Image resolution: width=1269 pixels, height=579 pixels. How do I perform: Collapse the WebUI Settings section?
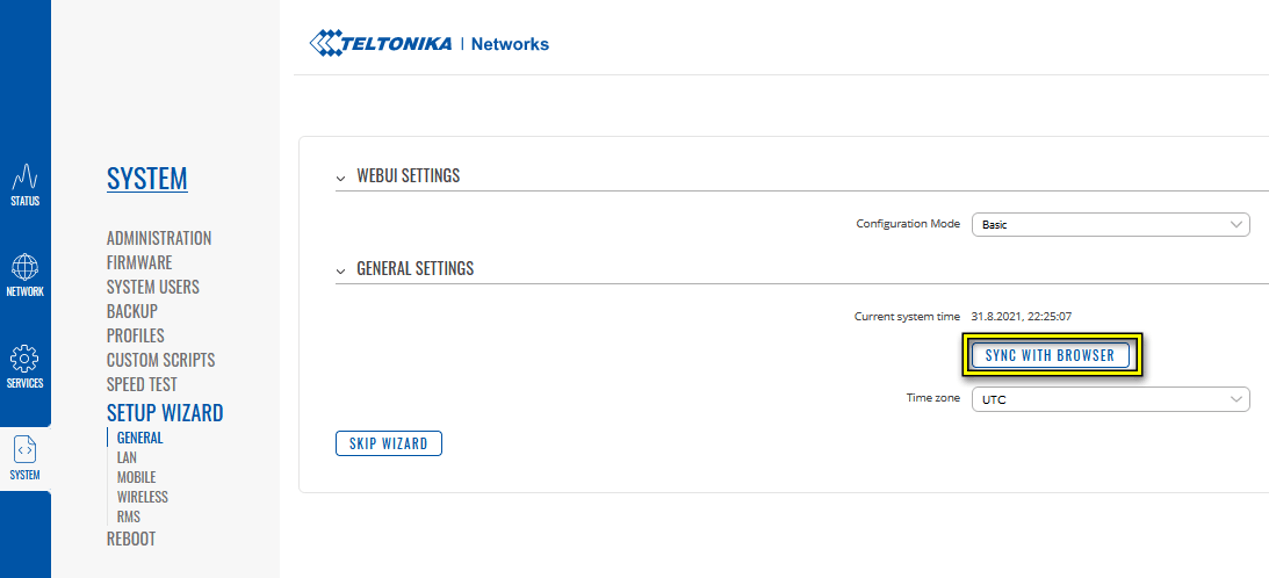tap(341, 178)
